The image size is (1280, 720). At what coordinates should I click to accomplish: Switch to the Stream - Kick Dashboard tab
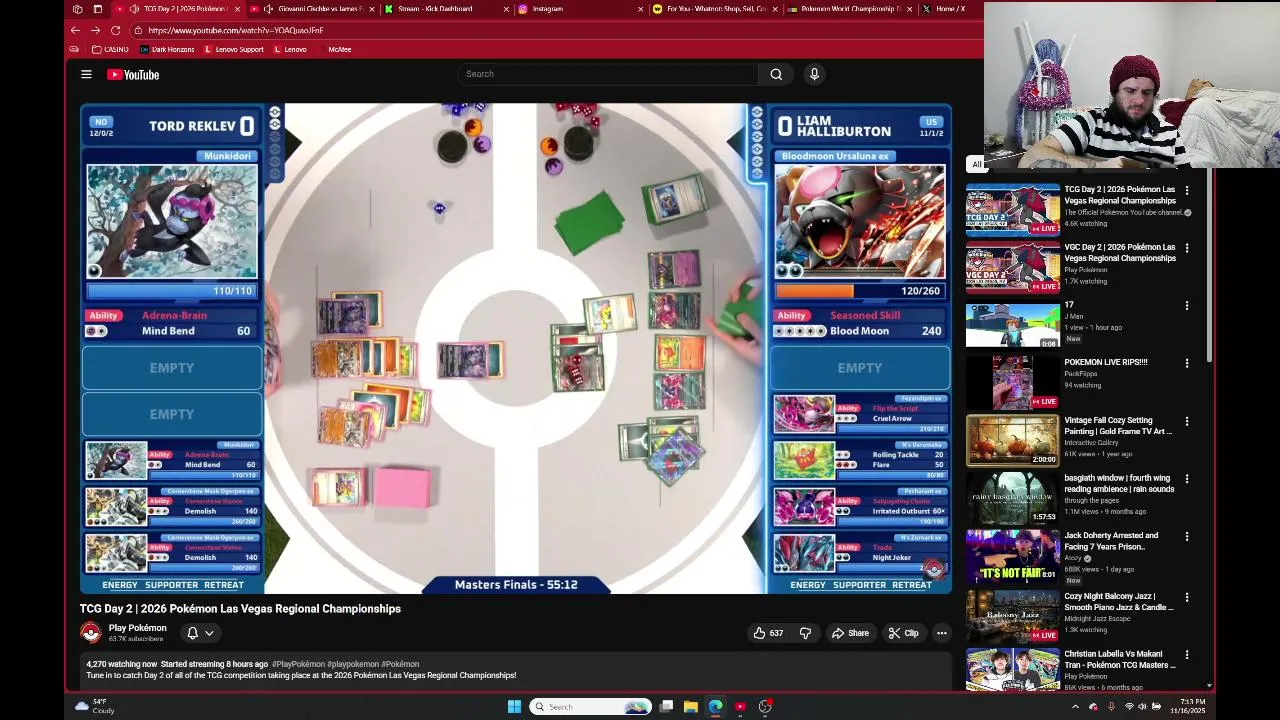click(445, 9)
